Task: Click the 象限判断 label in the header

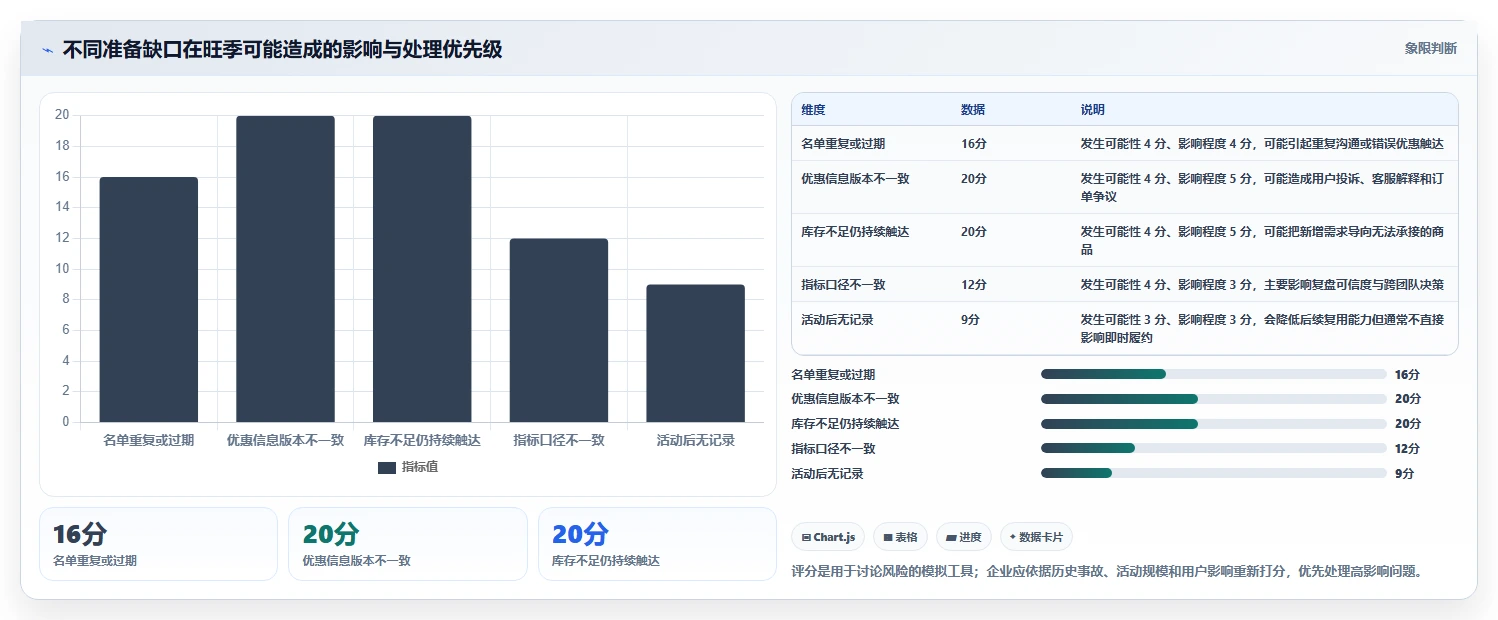Action: (1430, 48)
